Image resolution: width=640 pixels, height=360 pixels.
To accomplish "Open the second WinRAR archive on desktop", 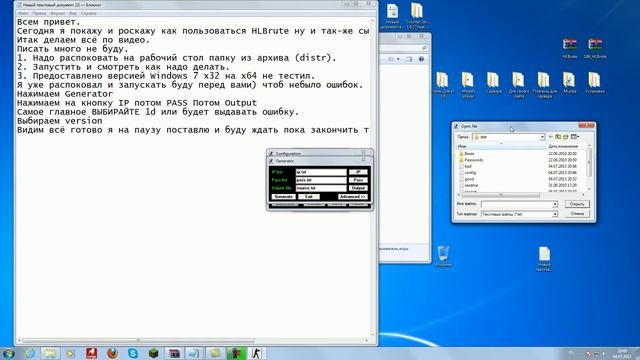I will (x=595, y=48).
